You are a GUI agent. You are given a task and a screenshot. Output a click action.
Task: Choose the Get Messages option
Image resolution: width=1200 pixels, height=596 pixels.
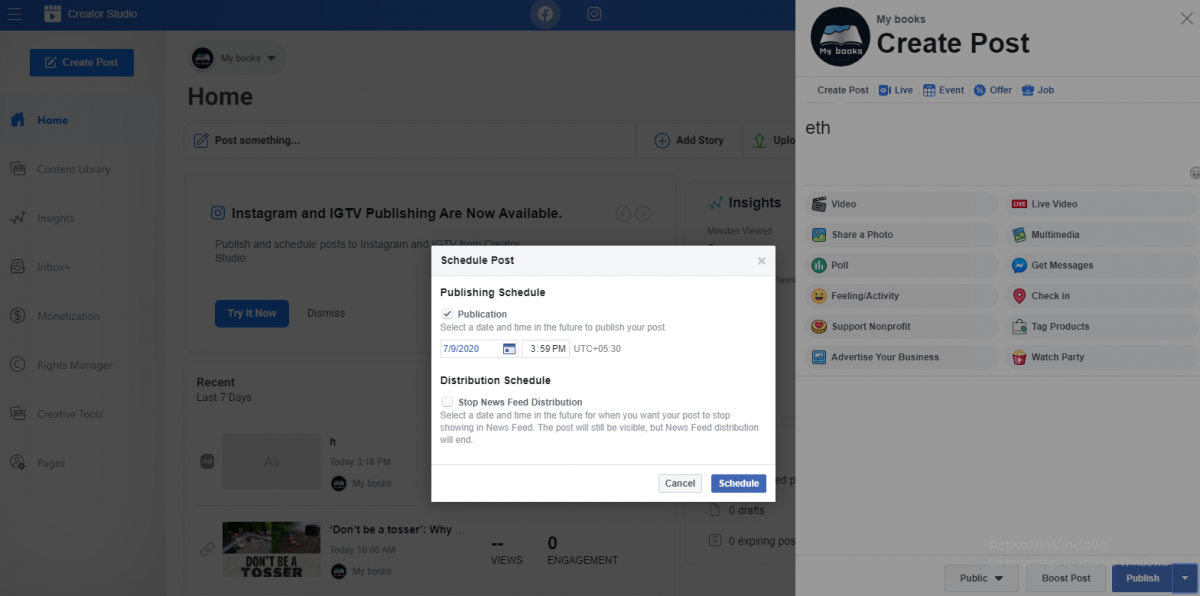click(1100, 265)
